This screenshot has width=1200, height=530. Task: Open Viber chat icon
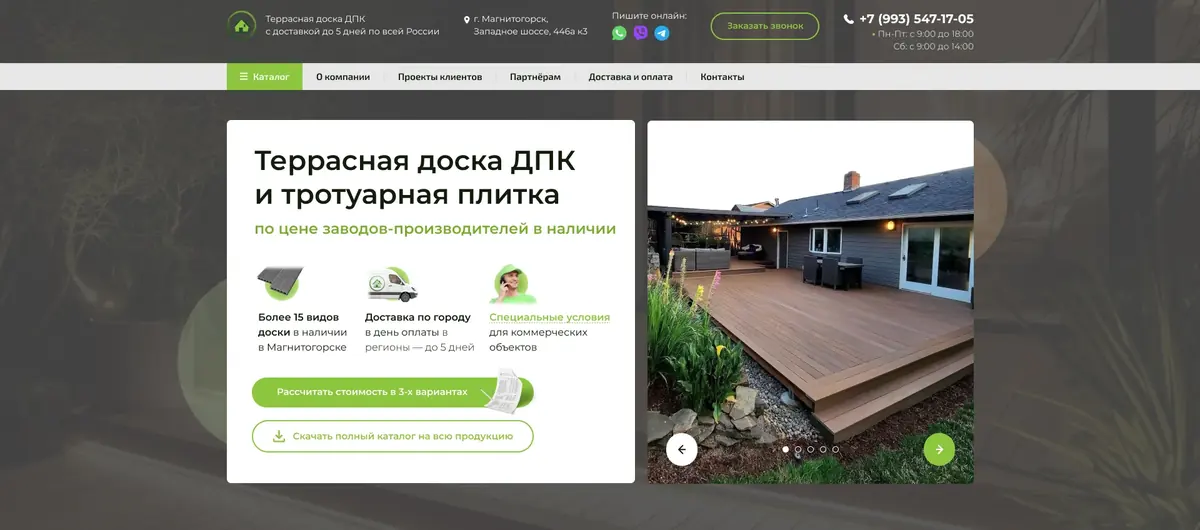point(641,33)
